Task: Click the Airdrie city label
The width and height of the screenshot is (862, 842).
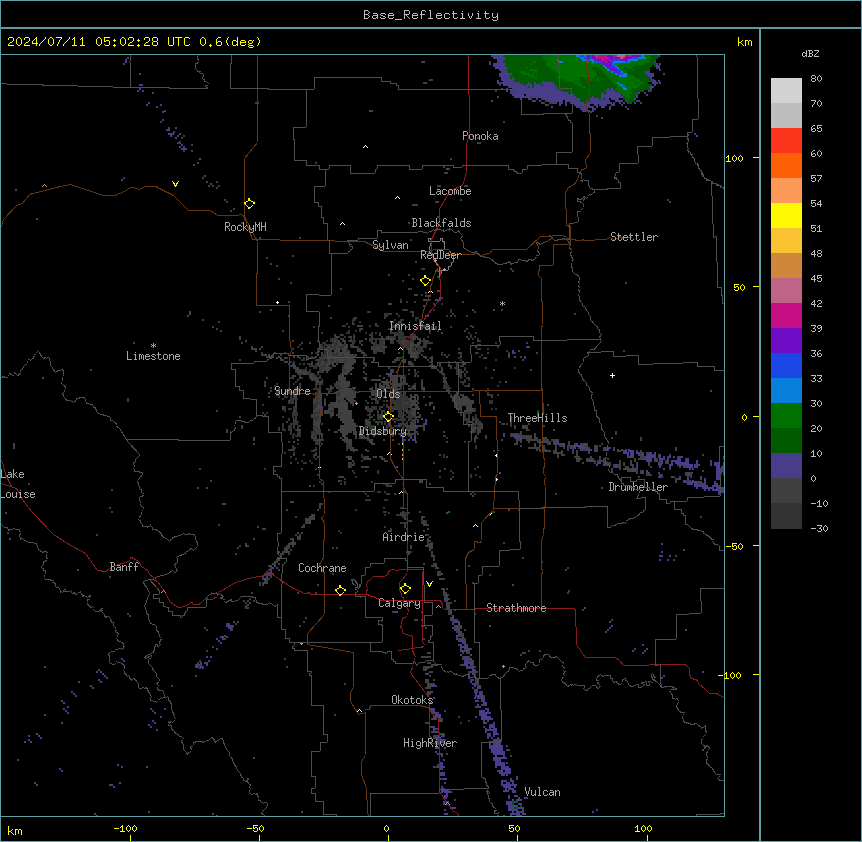Action: pyautogui.click(x=404, y=537)
